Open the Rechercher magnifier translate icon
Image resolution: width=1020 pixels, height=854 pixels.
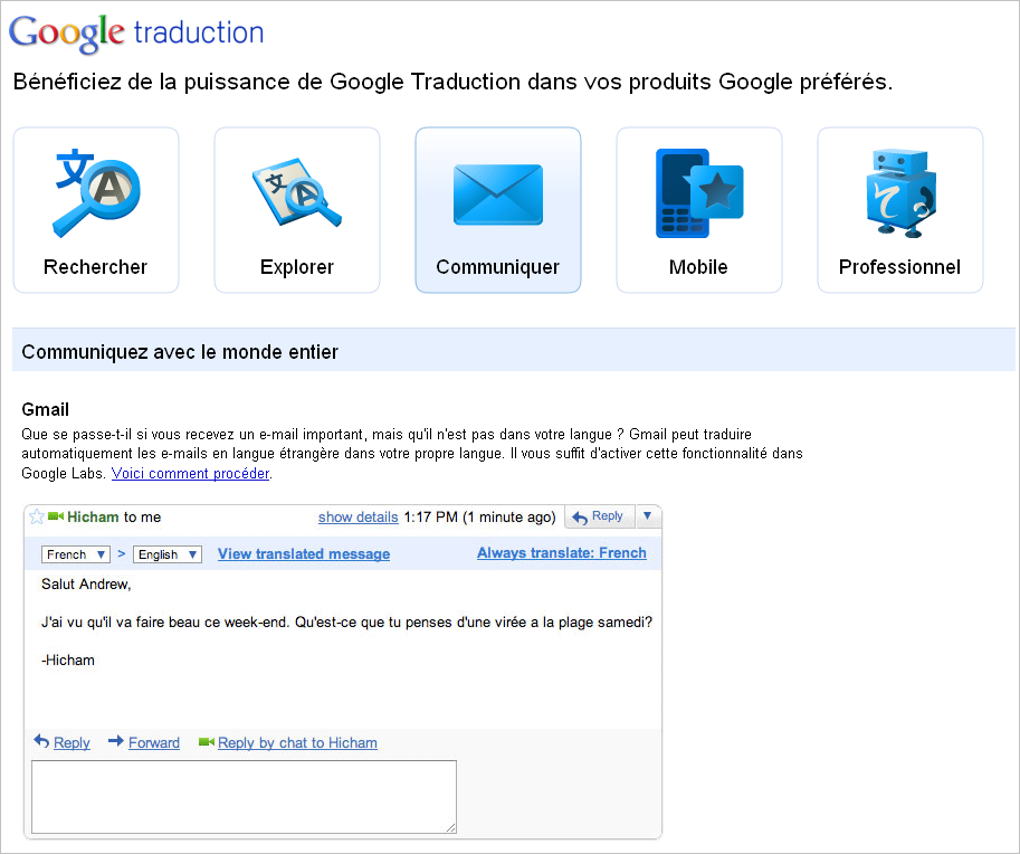(x=98, y=193)
